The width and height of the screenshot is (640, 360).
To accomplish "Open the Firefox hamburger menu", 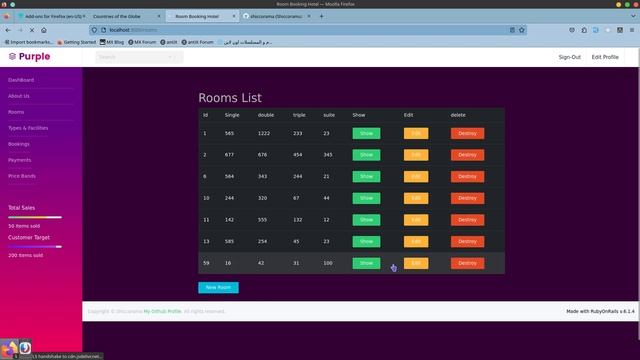I will point(632,30).
